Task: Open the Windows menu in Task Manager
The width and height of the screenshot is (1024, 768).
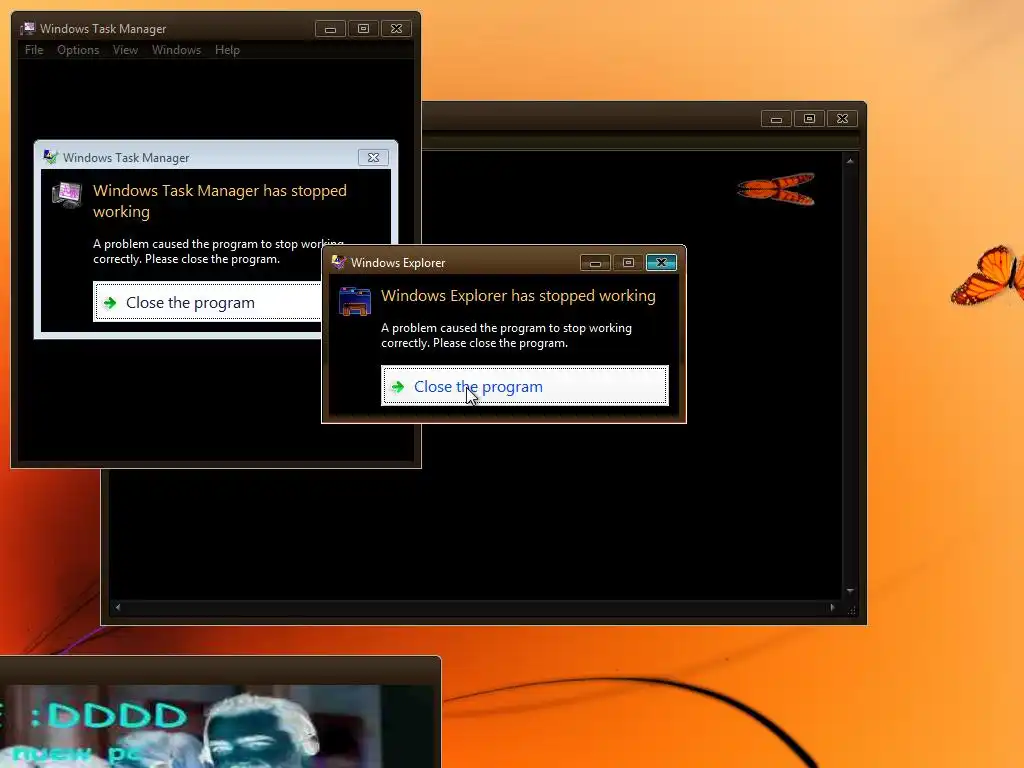Action: pos(176,50)
